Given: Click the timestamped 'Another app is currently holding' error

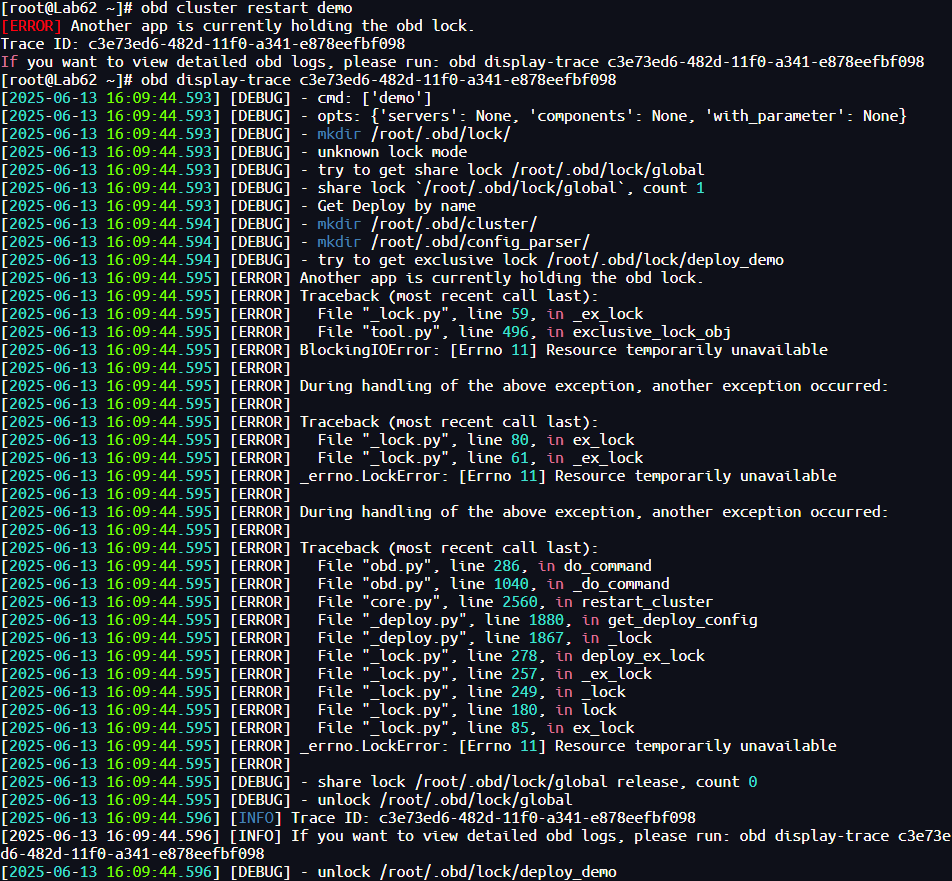Looking at the screenshot, I should coord(502,278).
